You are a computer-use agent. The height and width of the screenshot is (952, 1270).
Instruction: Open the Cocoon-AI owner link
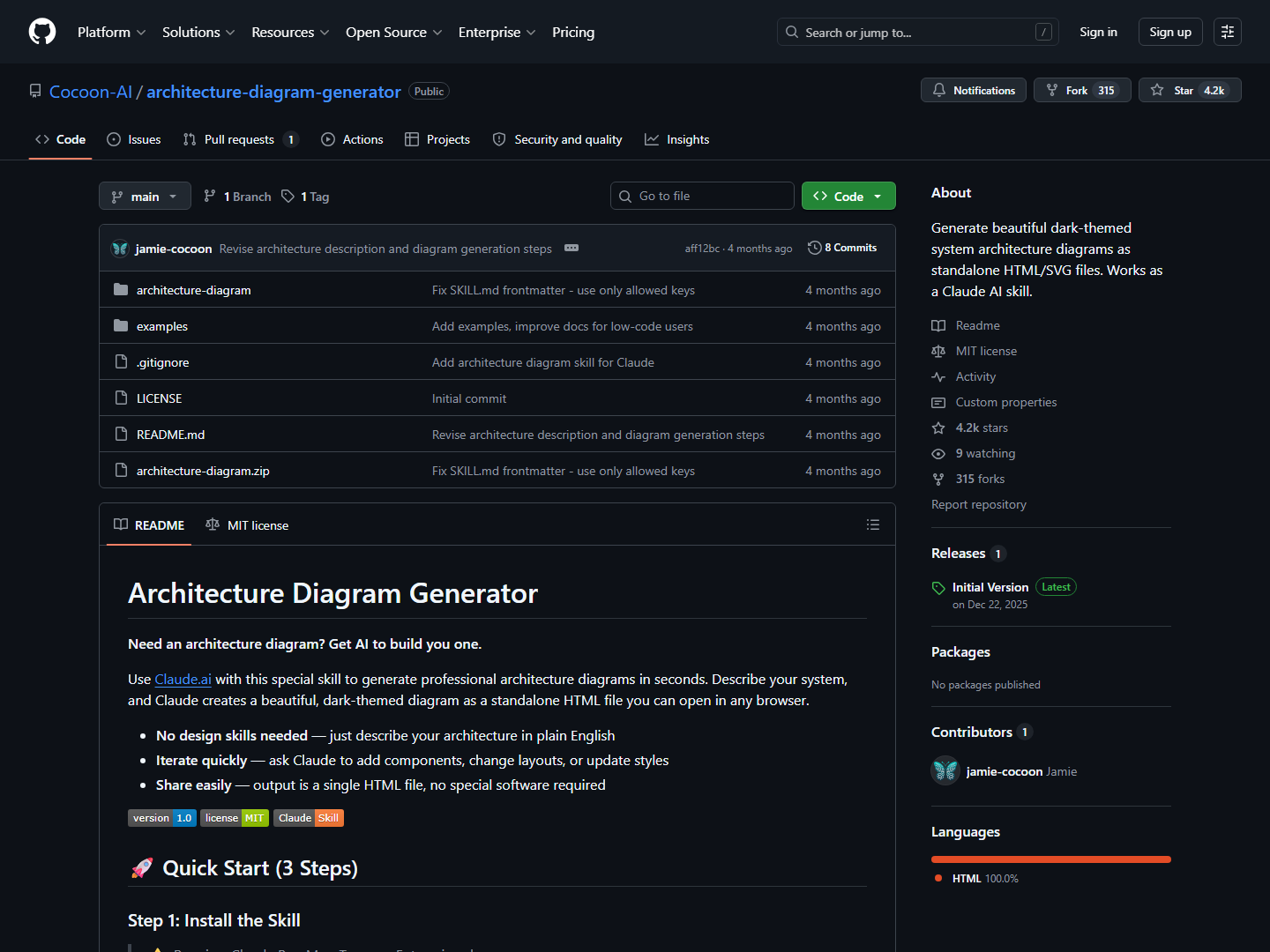pos(91,92)
